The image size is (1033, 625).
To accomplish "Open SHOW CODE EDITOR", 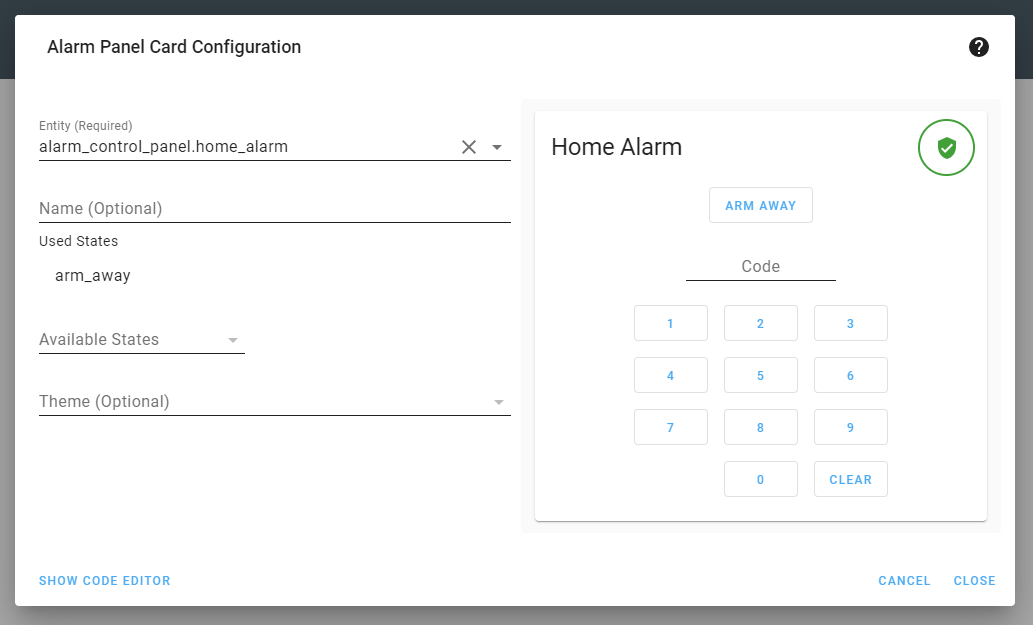I will [104, 580].
